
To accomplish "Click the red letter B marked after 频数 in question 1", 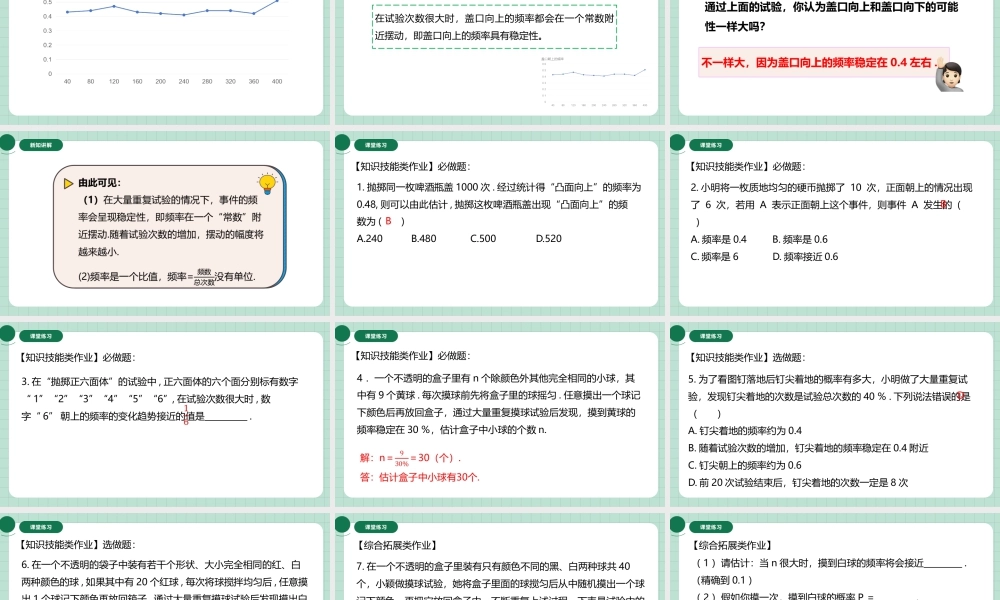I will [388, 219].
